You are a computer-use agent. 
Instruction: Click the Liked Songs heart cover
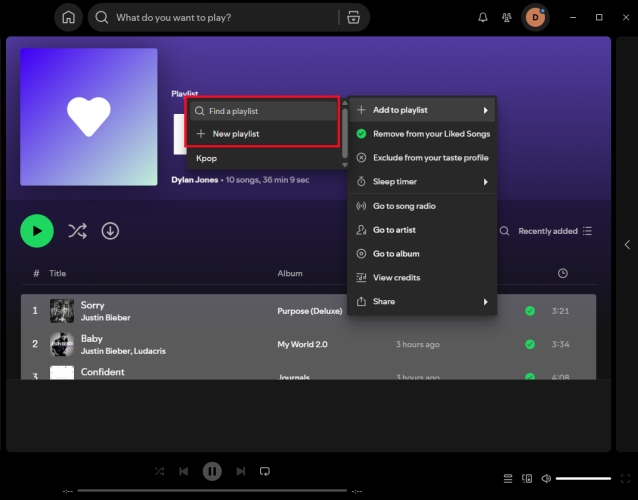point(89,117)
